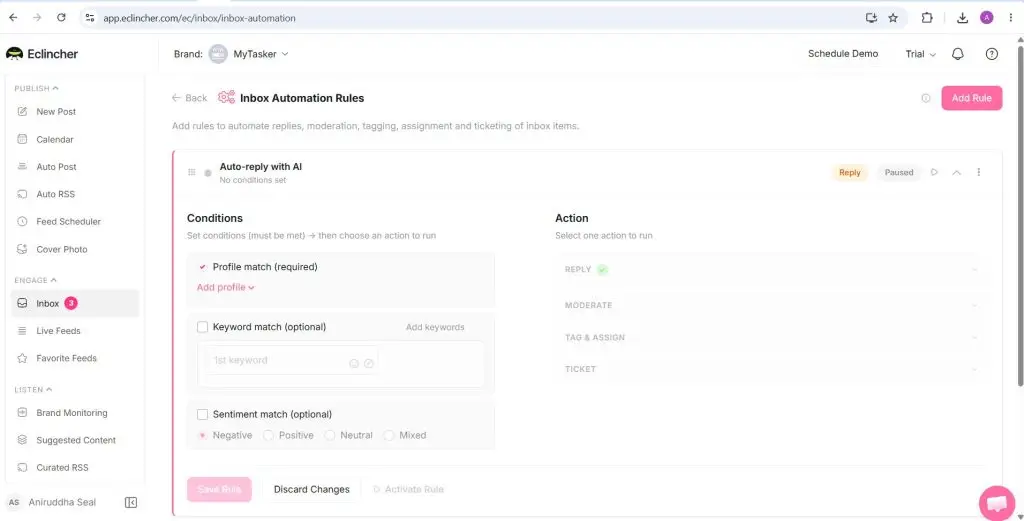The height and width of the screenshot is (521, 1024).
Task: Open the rule three-dot options menu
Action: (x=978, y=172)
